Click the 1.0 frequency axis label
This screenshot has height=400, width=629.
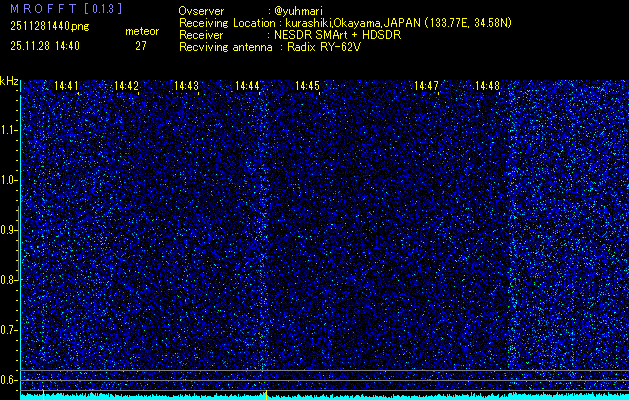pos(8,180)
